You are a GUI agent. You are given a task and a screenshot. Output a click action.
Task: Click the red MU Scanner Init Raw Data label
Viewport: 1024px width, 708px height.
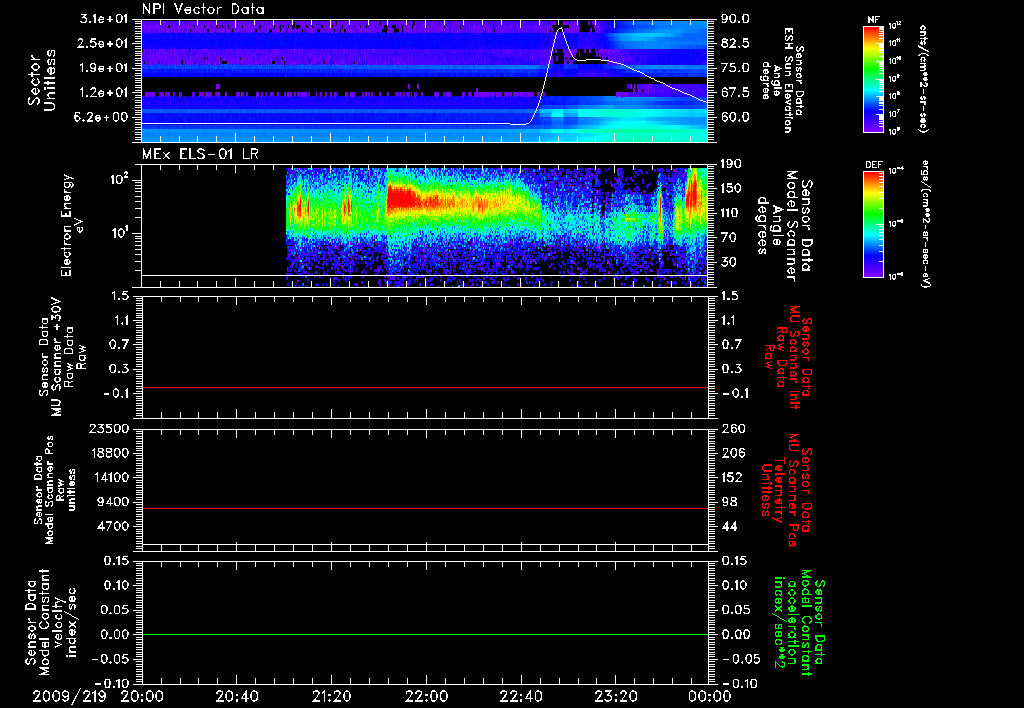pyautogui.click(x=788, y=358)
